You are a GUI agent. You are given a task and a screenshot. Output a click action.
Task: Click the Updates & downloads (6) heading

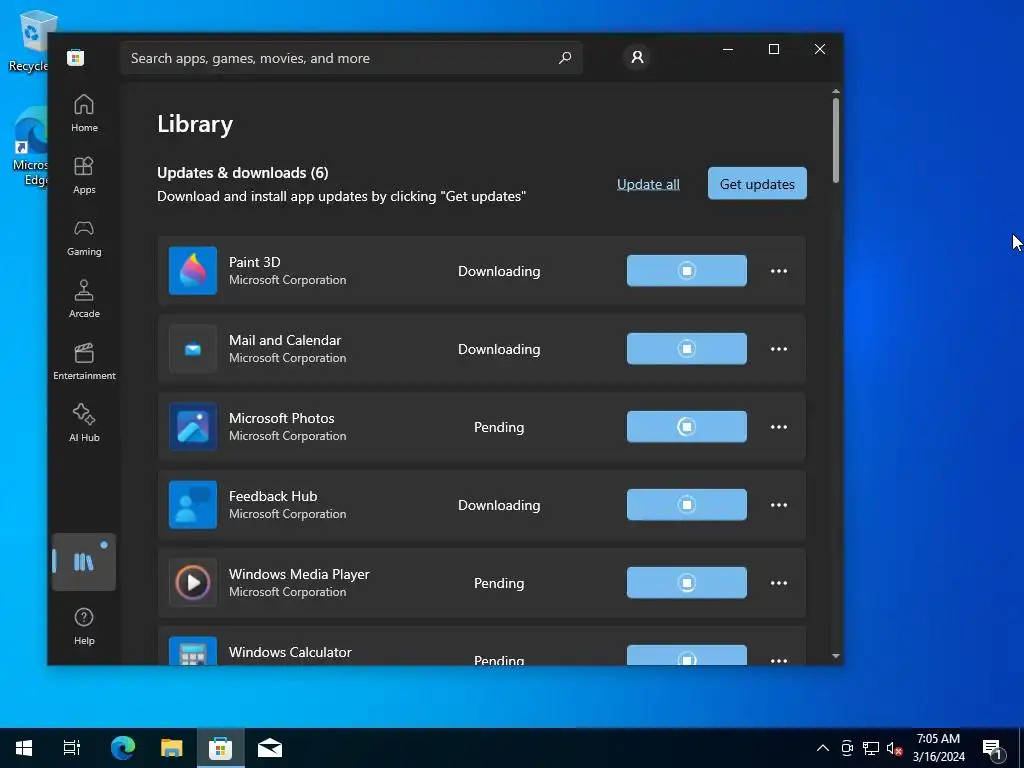pyautogui.click(x=243, y=172)
